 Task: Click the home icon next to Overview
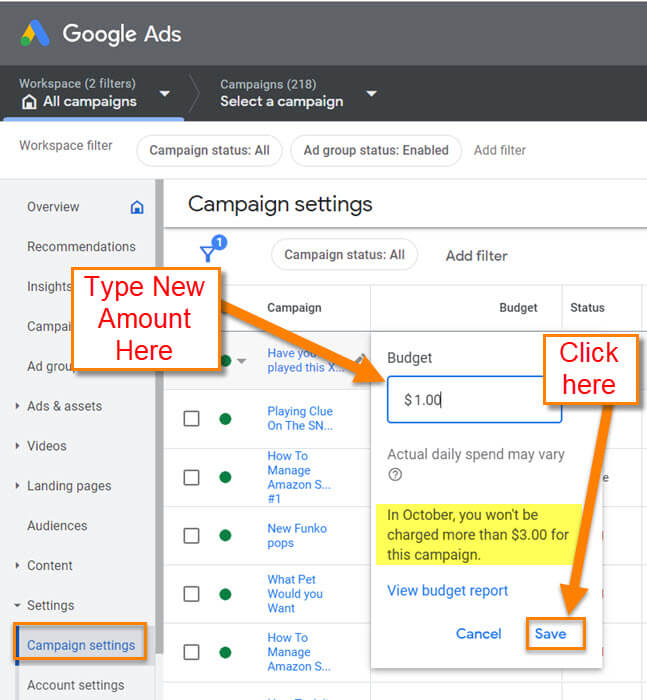[x=137, y=207]
